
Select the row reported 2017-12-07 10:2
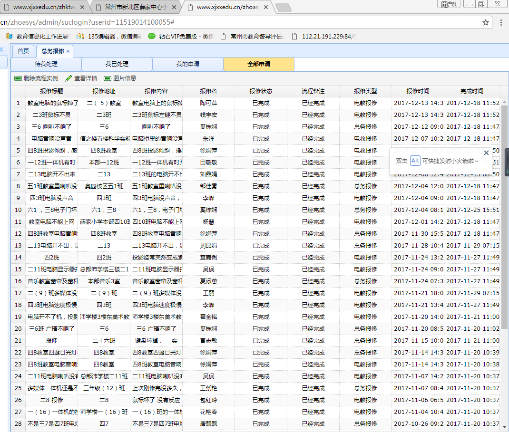click(x=256, y=139)
